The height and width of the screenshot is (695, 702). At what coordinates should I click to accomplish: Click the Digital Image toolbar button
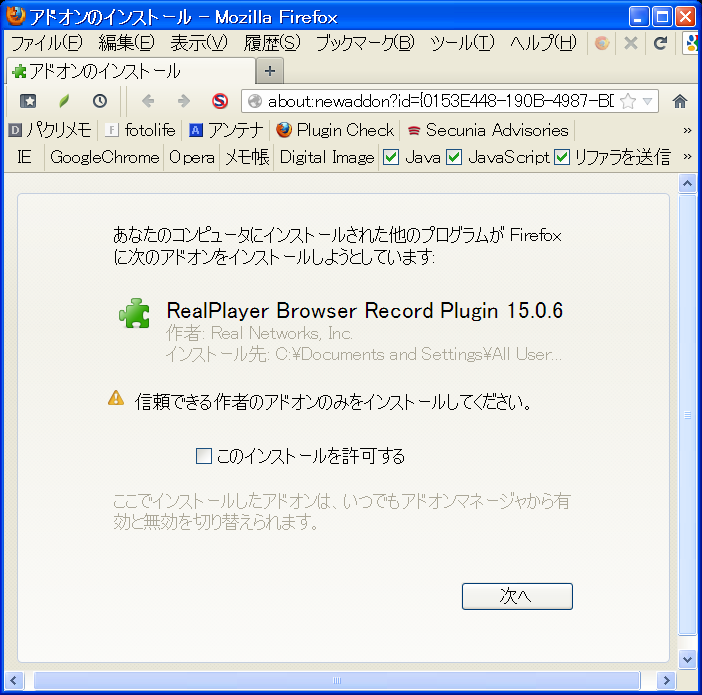[x=327, y=157]
